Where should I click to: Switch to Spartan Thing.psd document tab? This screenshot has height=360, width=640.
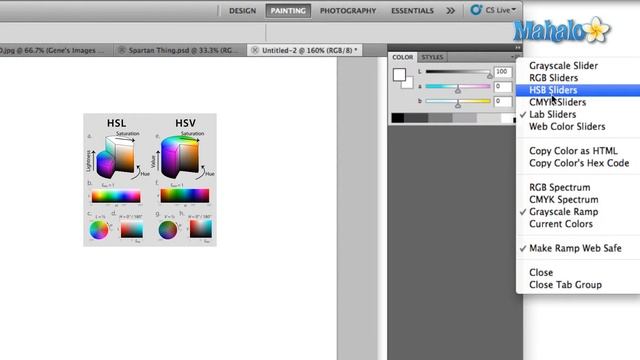[x=183, y=50]
